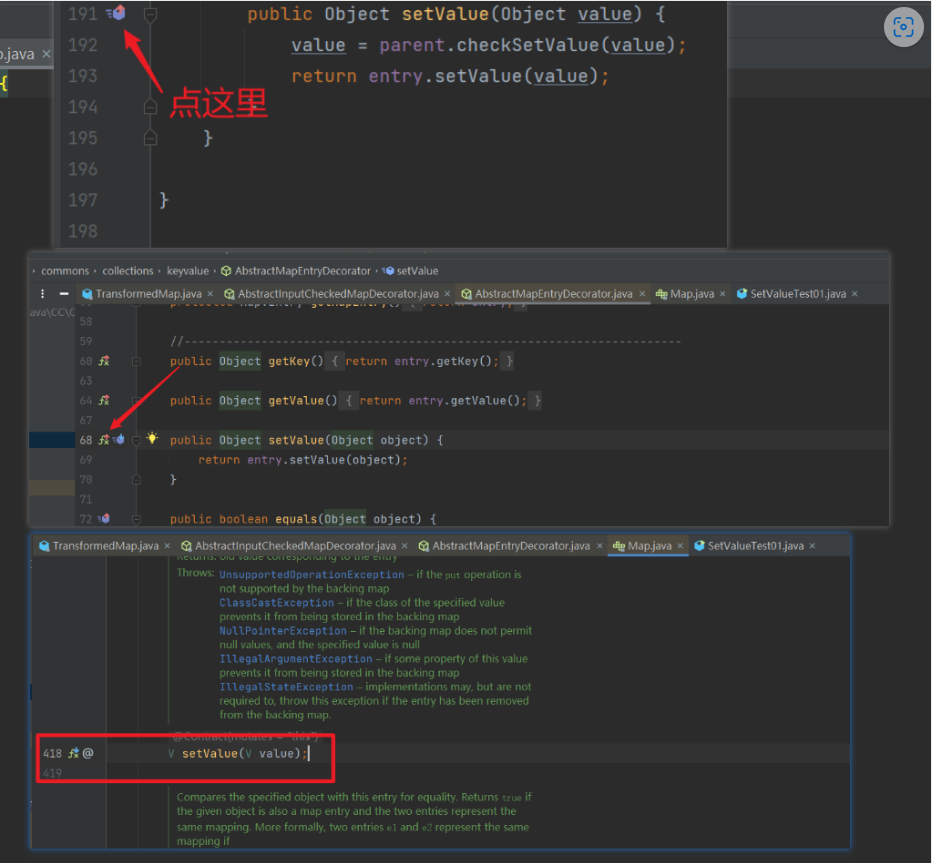This screenshot has width=932, height=863.
Task: Click 'entry.getKey()' call on line 60
Action: (x=443, y=361)
